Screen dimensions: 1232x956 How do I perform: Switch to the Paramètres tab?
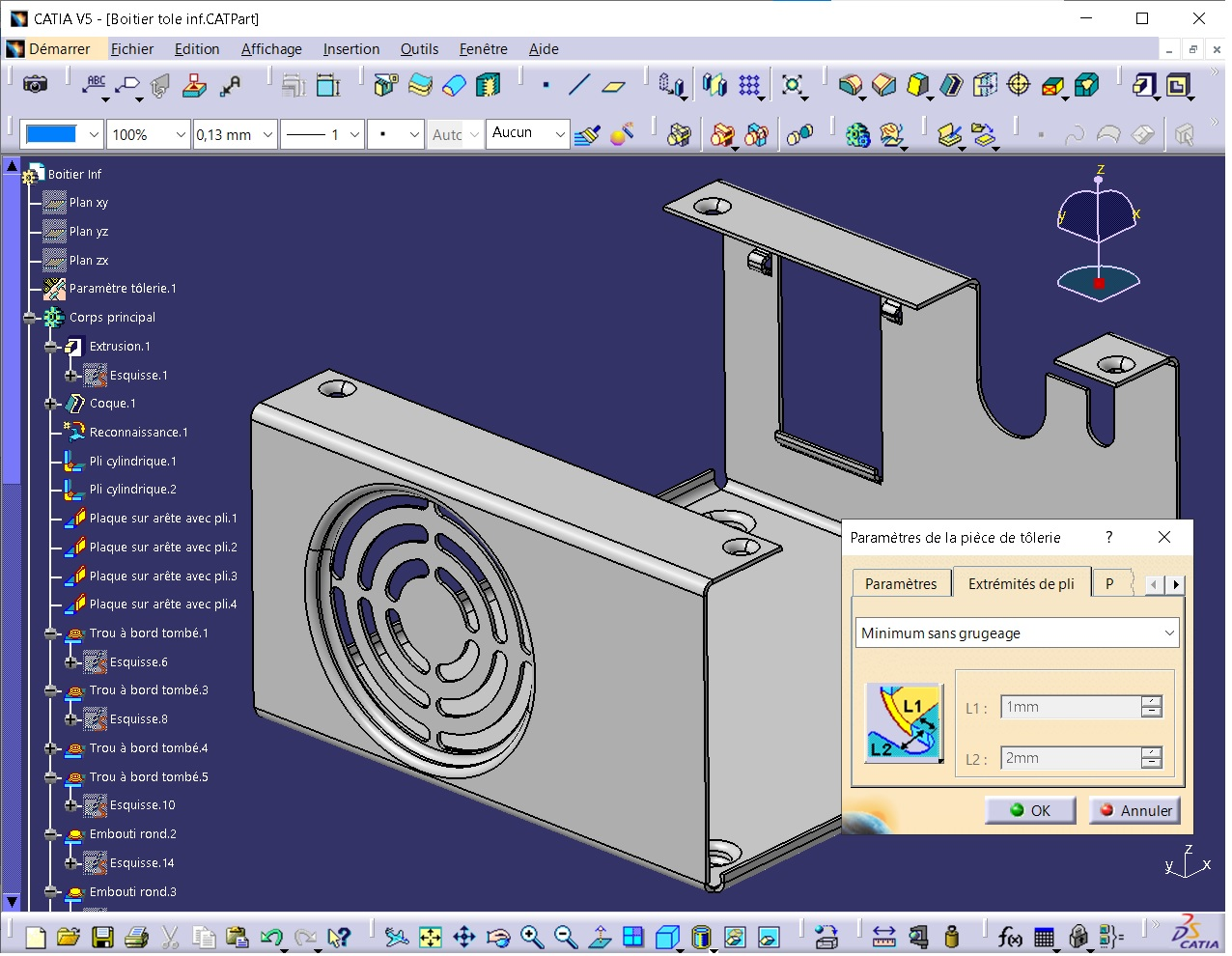coord(900,584)
